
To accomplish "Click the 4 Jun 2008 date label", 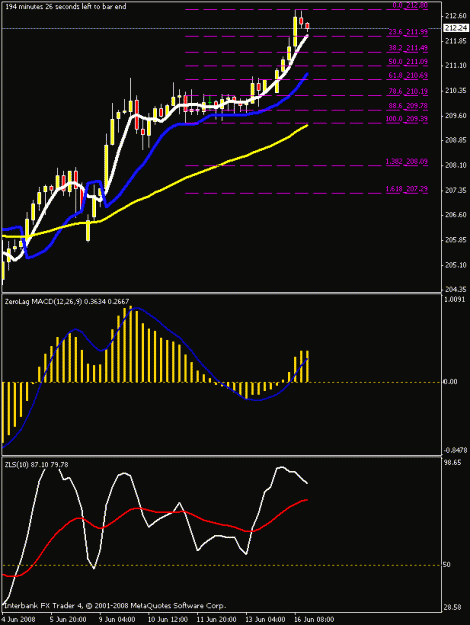I will tap(18, 619).
